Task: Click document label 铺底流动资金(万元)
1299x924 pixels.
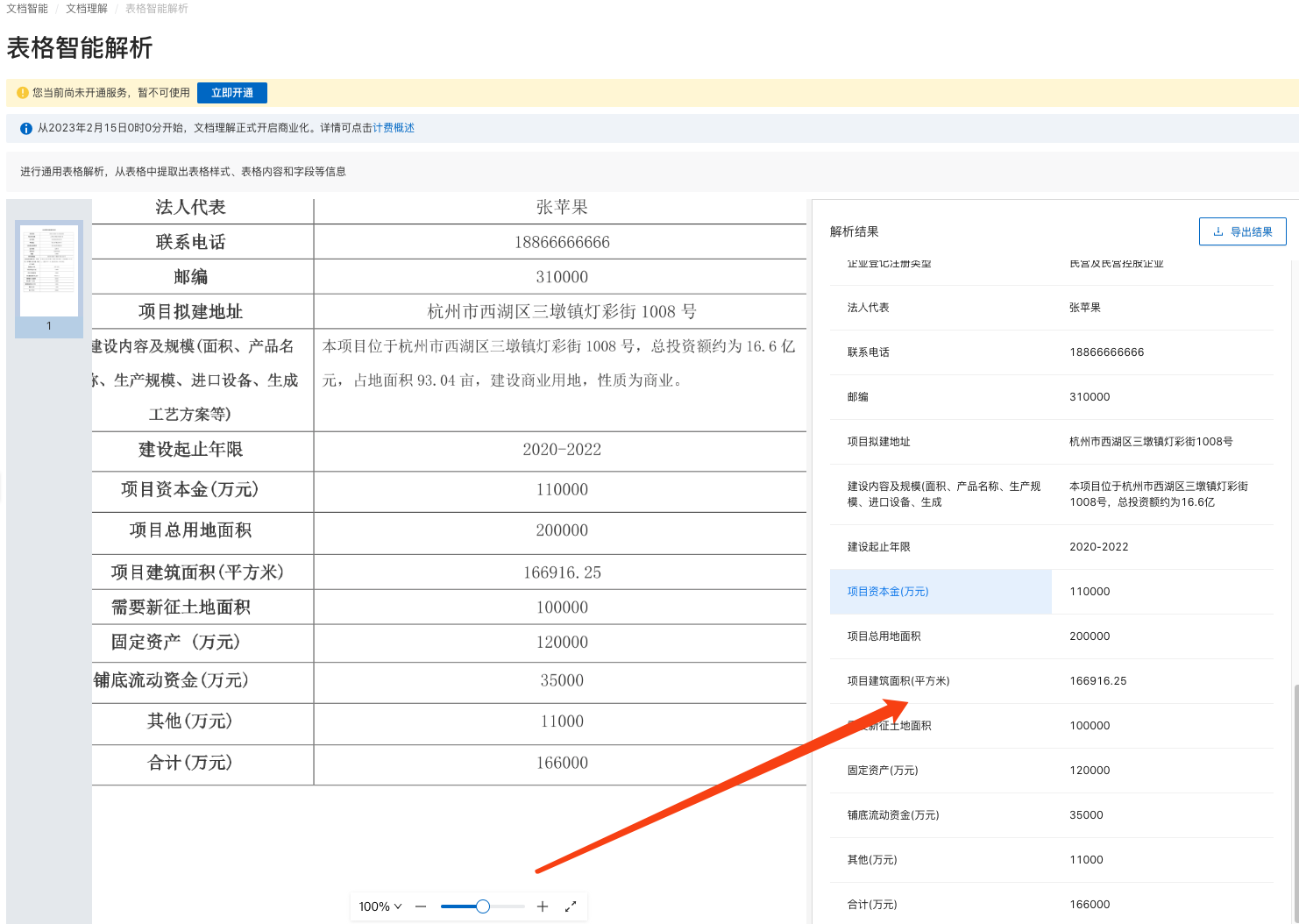Action: (171, 680)
